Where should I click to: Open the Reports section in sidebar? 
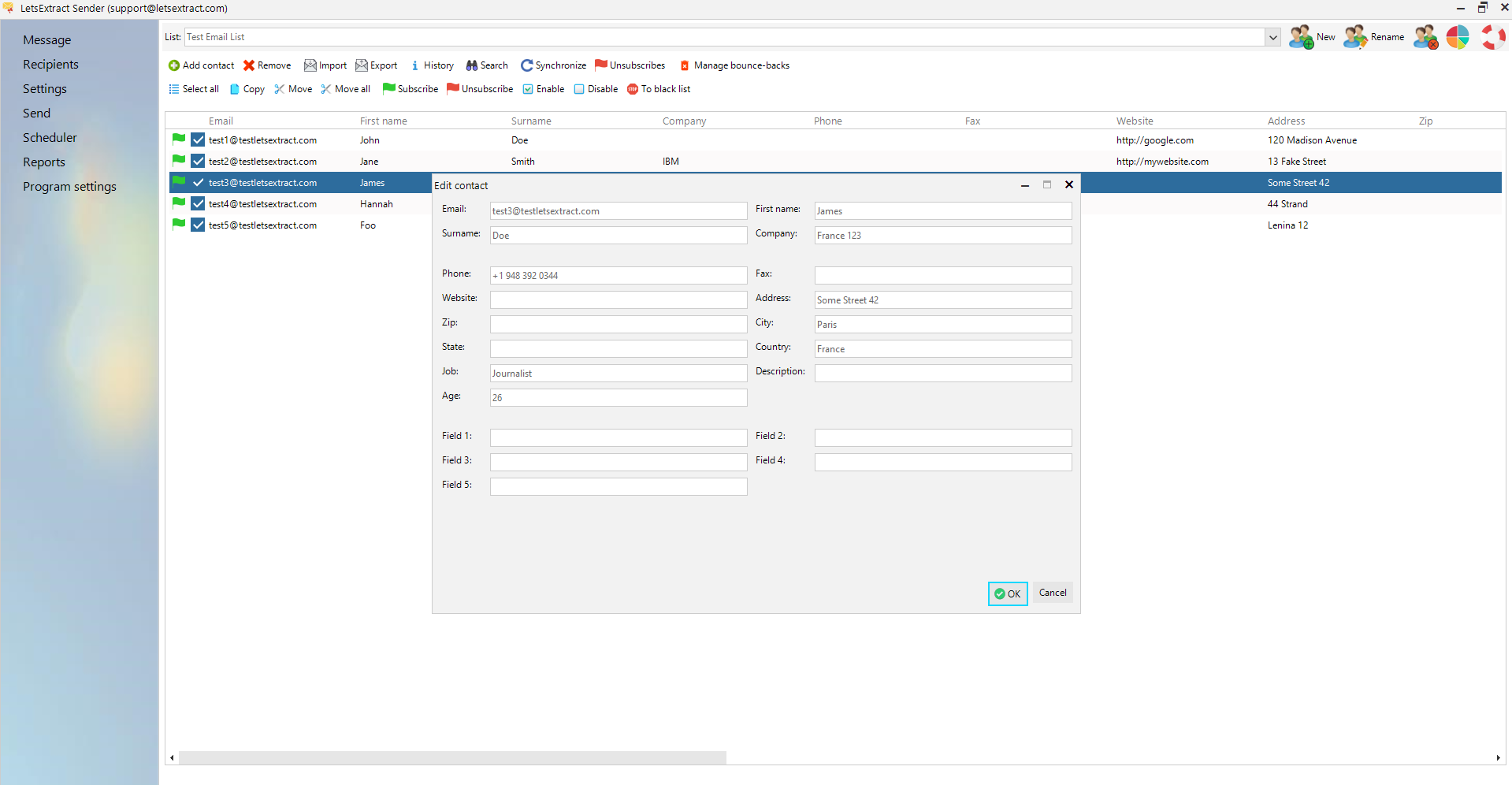44,162
